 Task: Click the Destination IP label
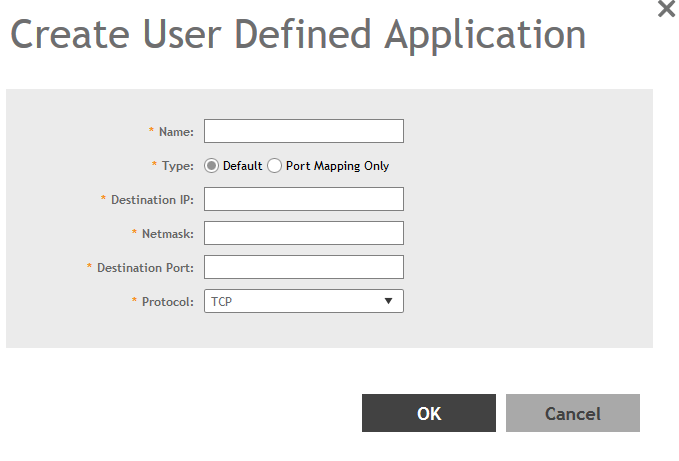pos(152,200)
